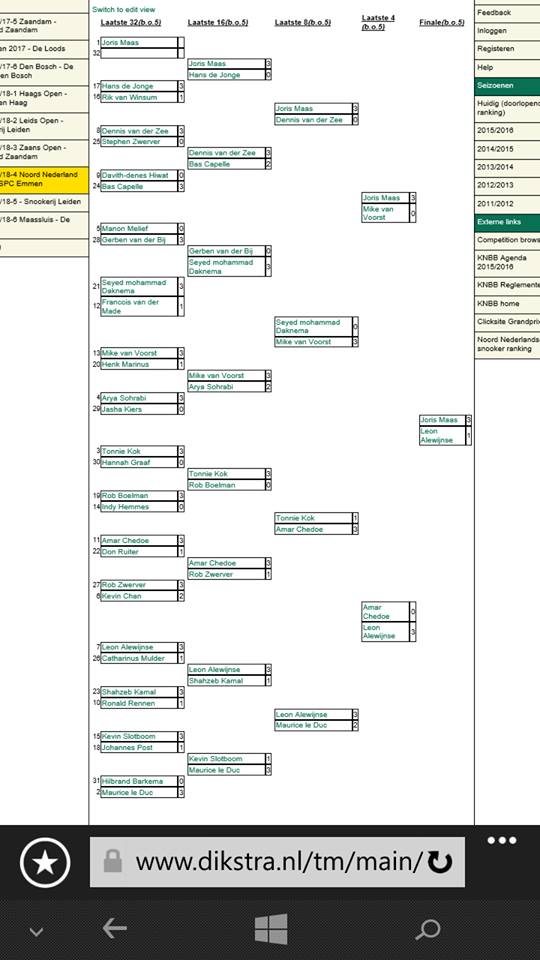Click the address bar URL field

[277, 862]
